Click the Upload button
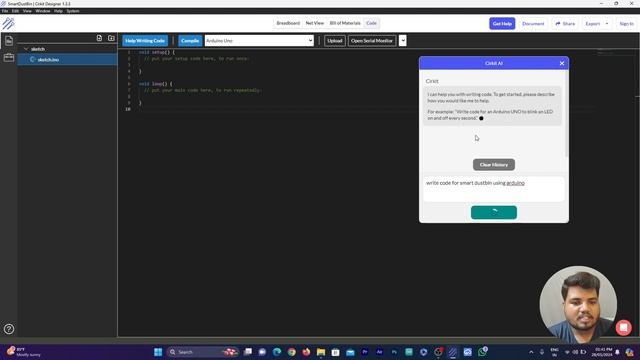Image resolution: width=640 pixels, height=360 pixels. pyautogui.click(x=335, y=41)
